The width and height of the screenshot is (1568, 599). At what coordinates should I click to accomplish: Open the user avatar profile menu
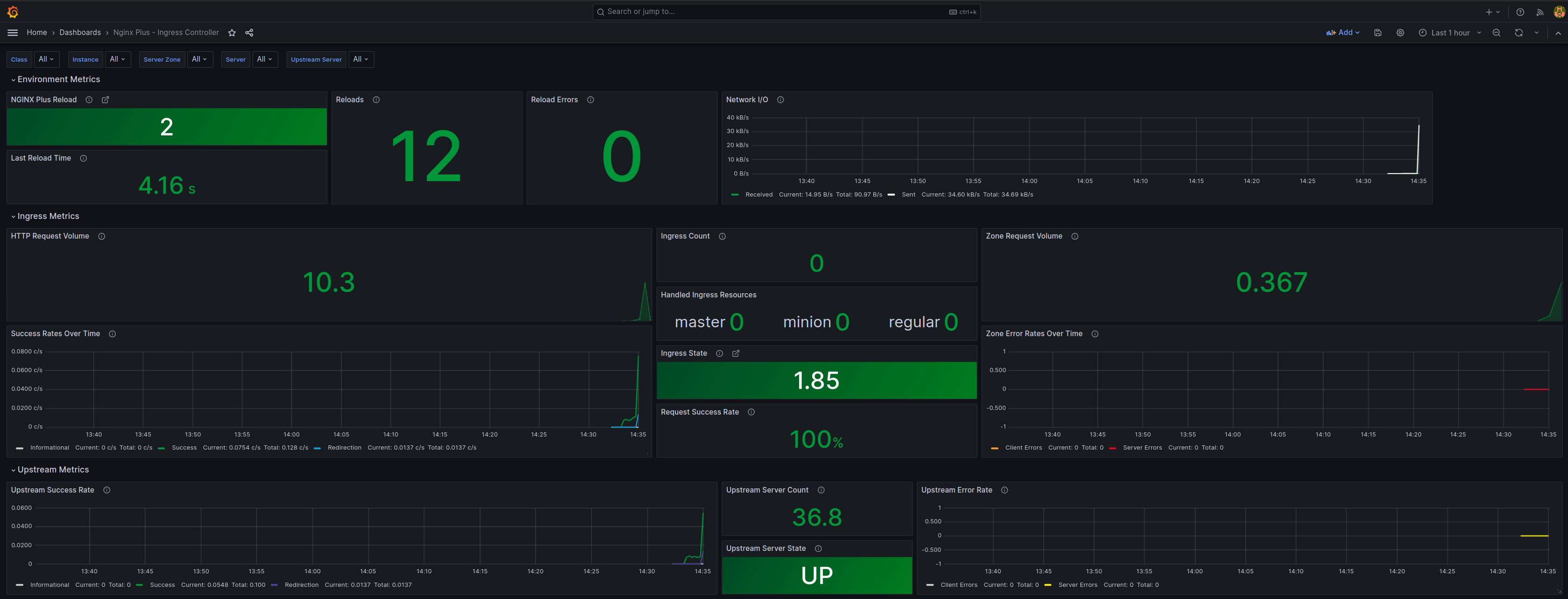(1558, 12)
